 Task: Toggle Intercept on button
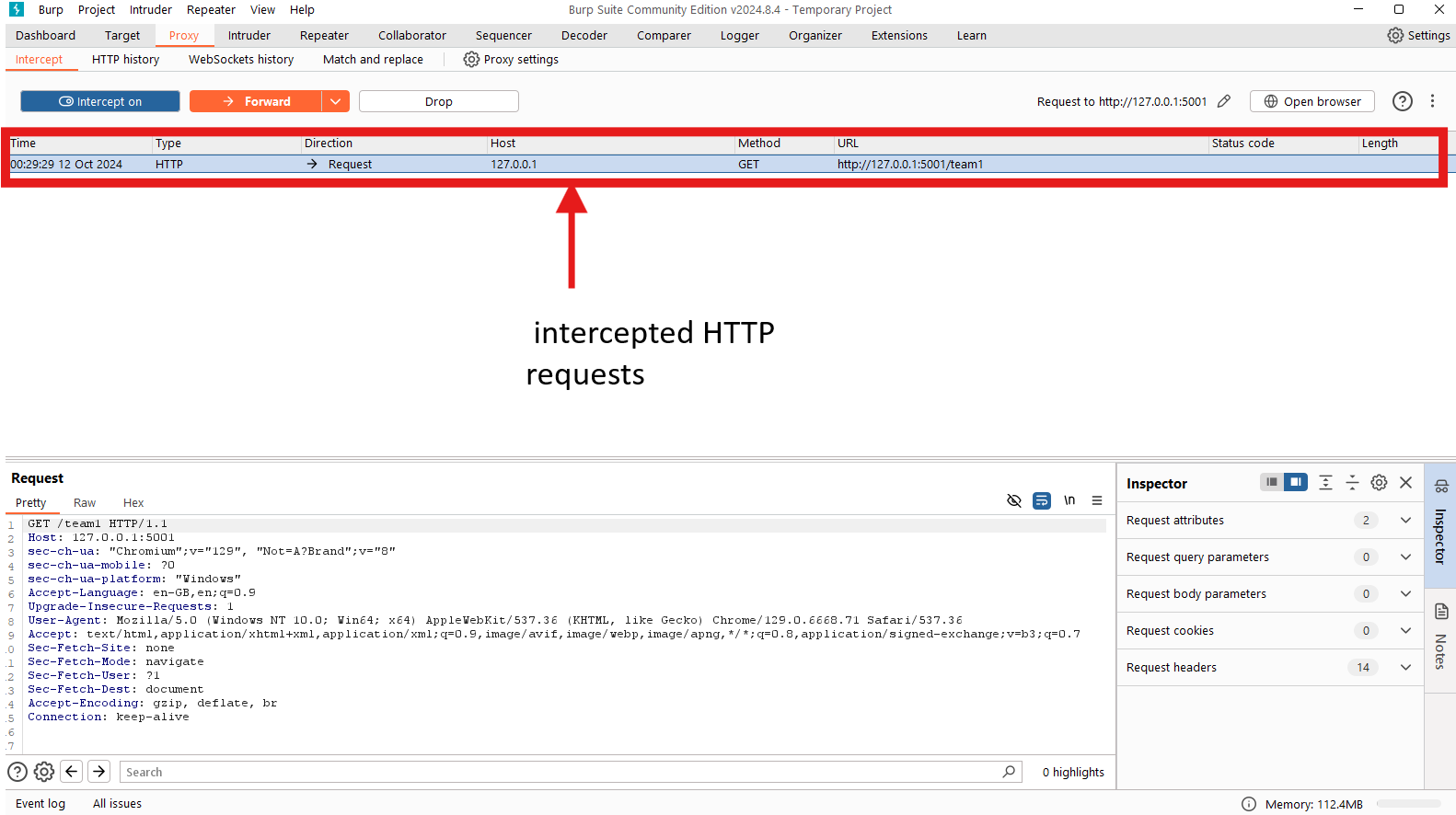pos(100,101)
